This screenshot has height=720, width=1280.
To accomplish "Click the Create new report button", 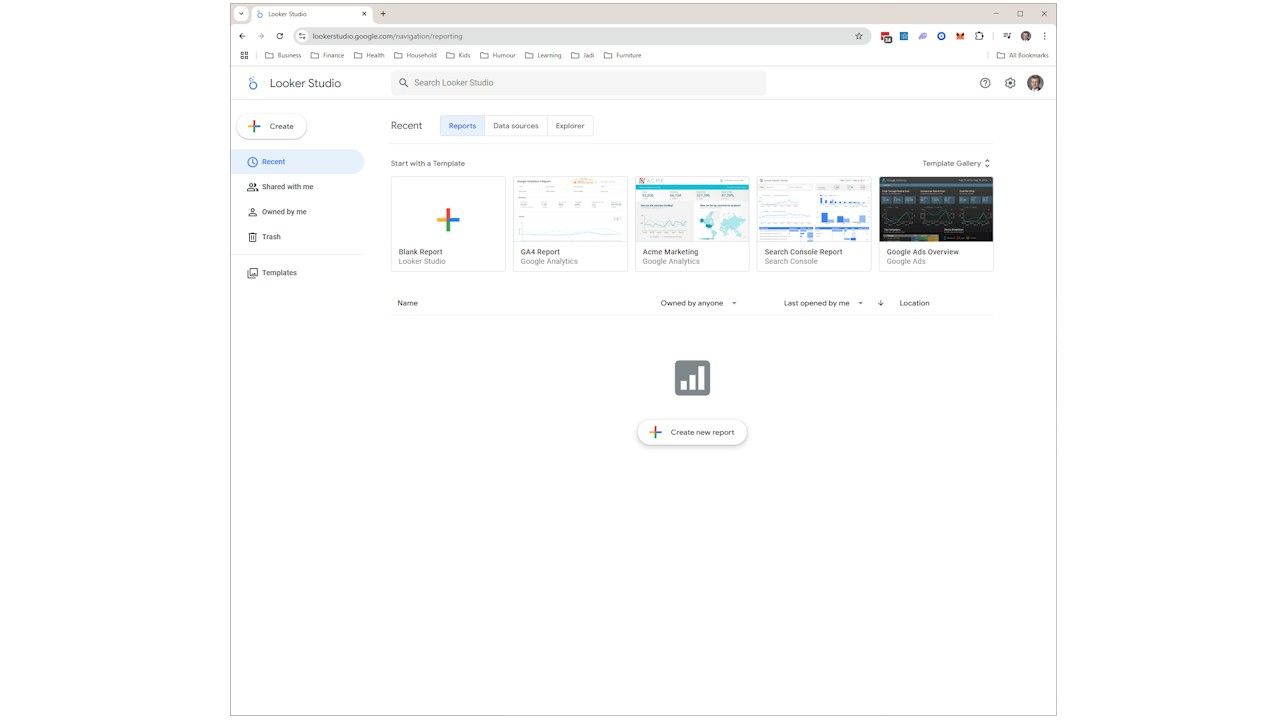I will (x=692, y=432).
